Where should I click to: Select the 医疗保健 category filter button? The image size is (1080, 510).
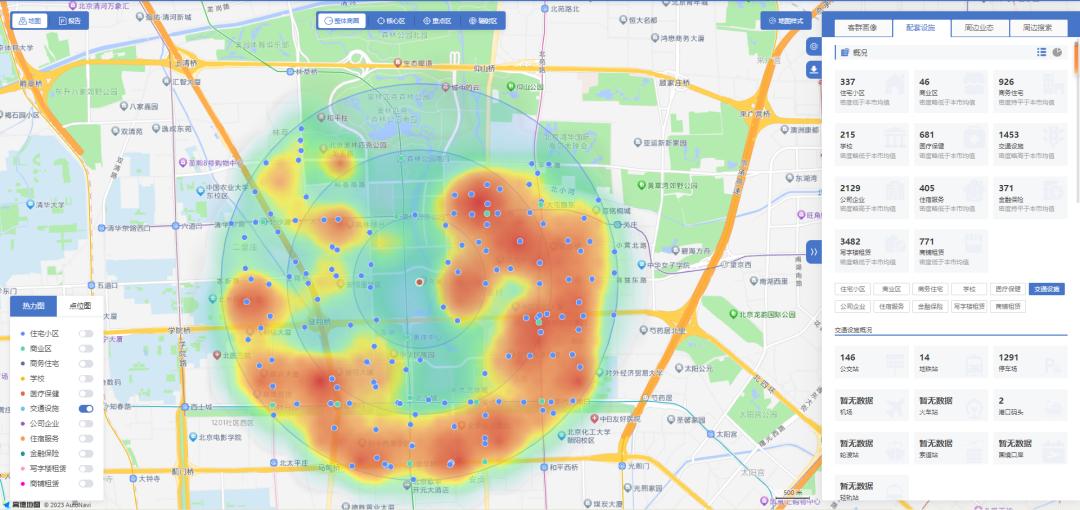click(x=1008, y=289)
